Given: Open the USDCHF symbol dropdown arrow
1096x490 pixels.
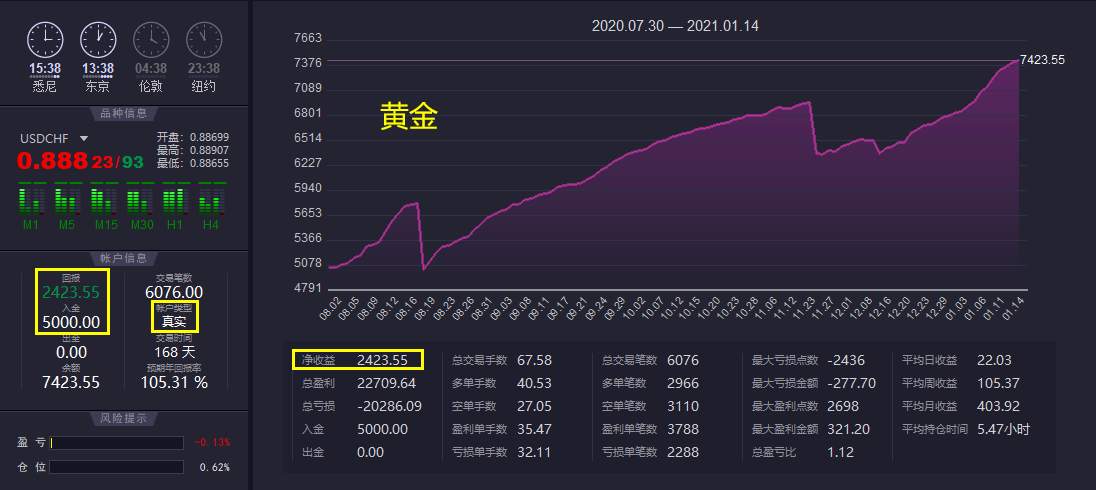Looking at the screenshot, I should [x=84, y=138].
